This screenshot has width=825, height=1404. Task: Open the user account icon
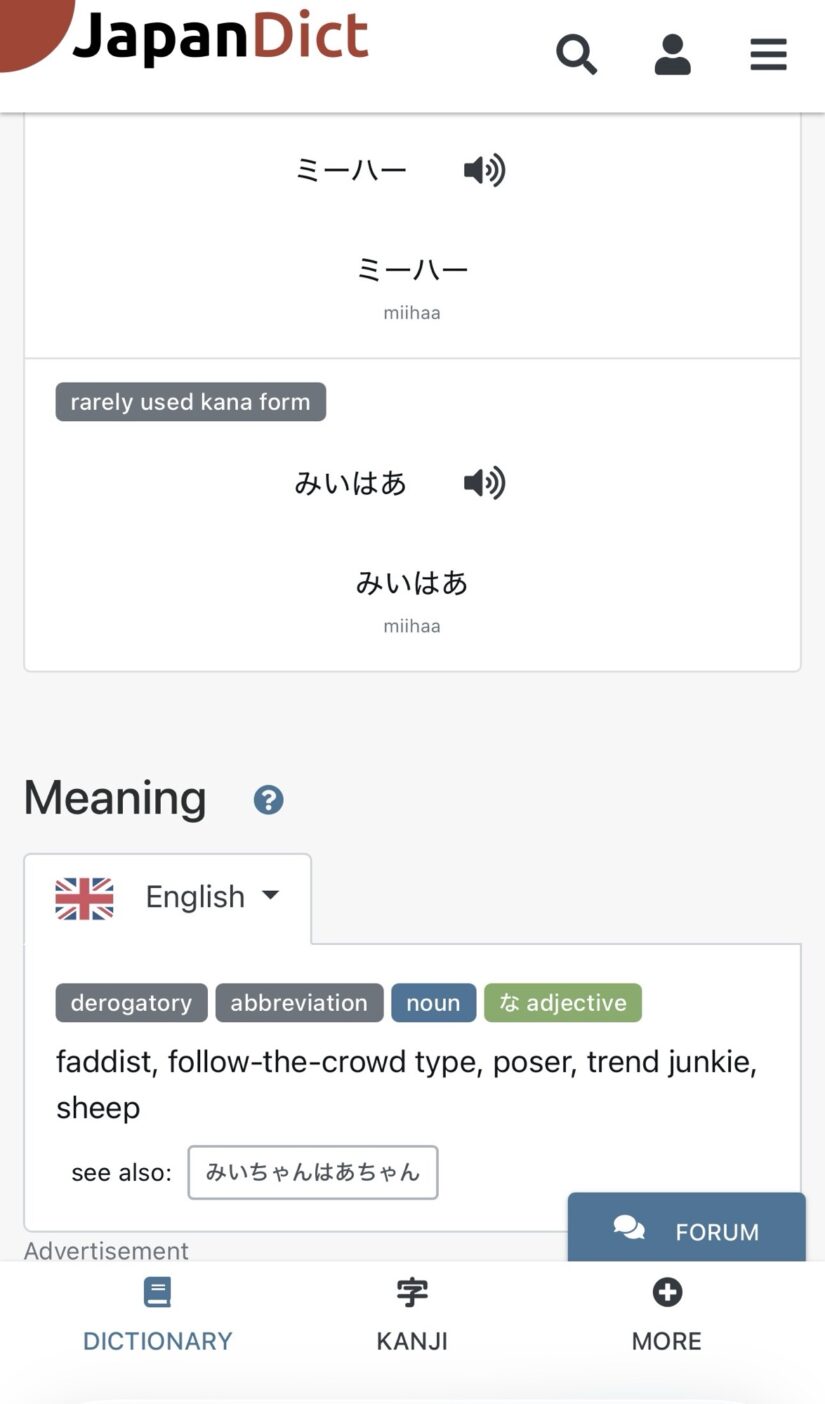click(672, 55)
